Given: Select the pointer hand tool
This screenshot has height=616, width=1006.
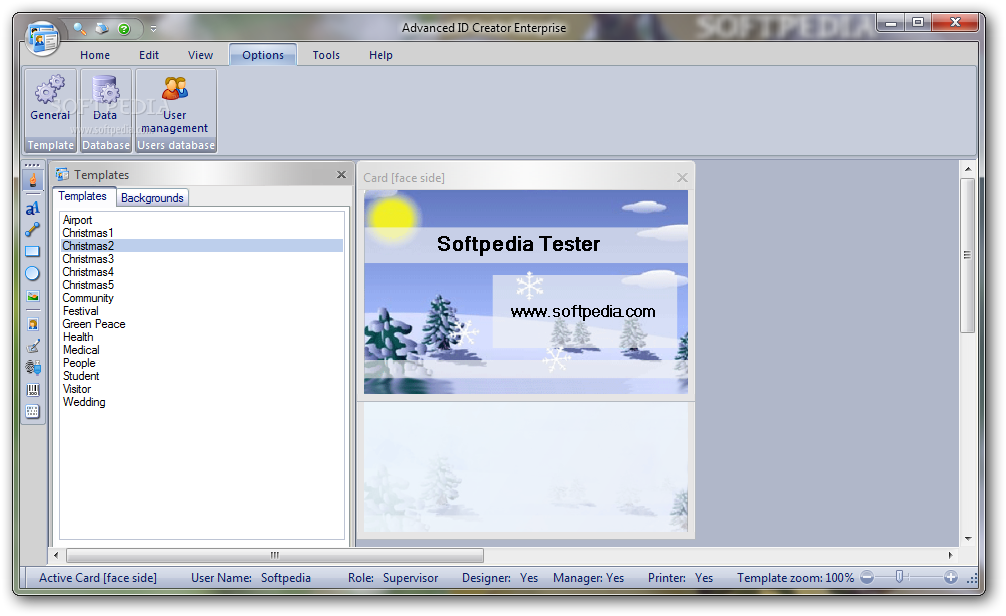Looking at the screenshot, I should [33, 180].
